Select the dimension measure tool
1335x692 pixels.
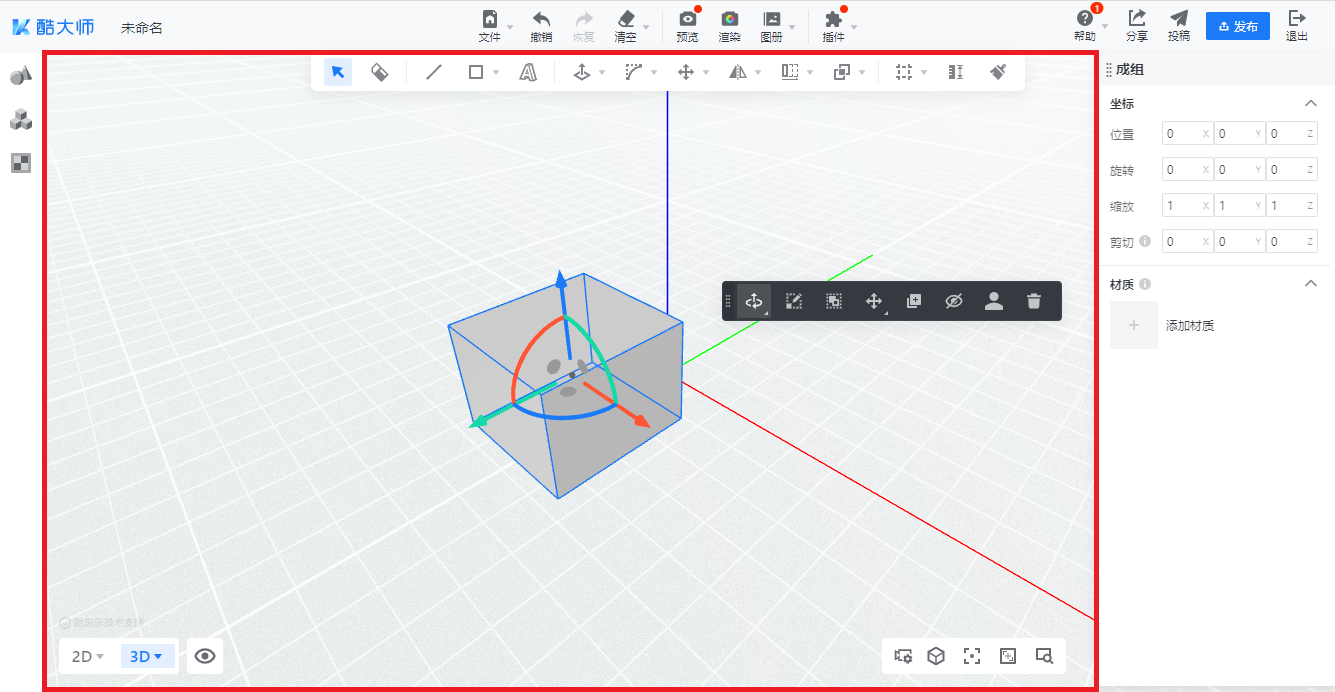click(x=956, y=72)
